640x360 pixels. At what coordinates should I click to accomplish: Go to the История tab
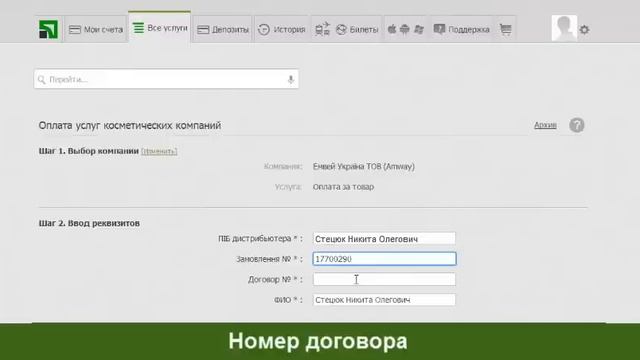282,29
